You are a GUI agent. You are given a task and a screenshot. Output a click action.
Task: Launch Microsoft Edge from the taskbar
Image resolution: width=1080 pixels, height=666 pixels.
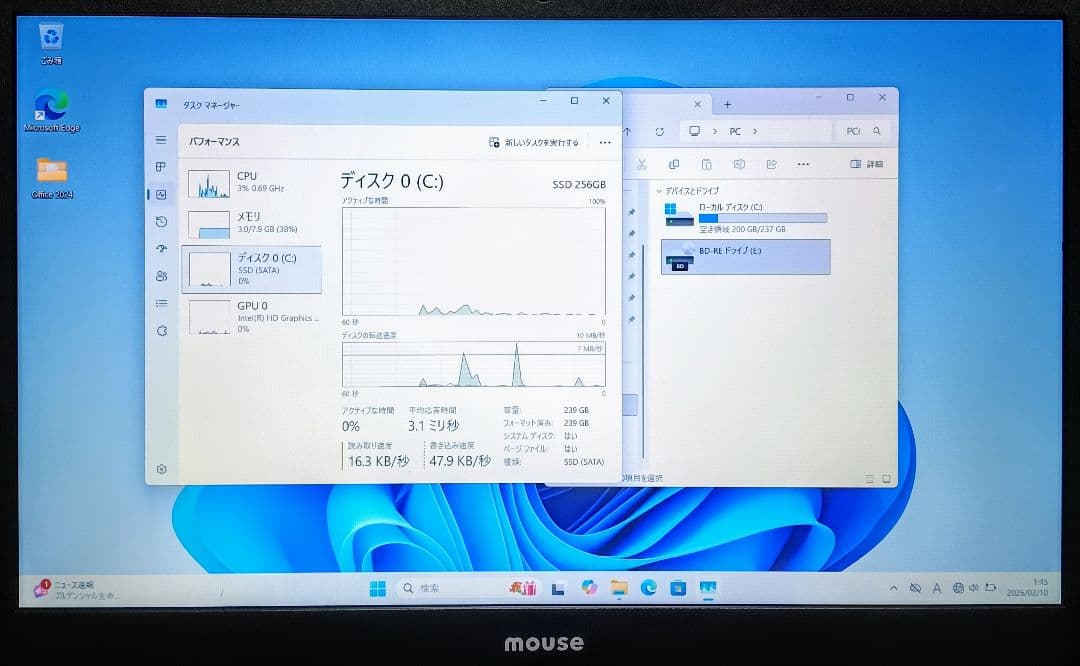[648, 587]
